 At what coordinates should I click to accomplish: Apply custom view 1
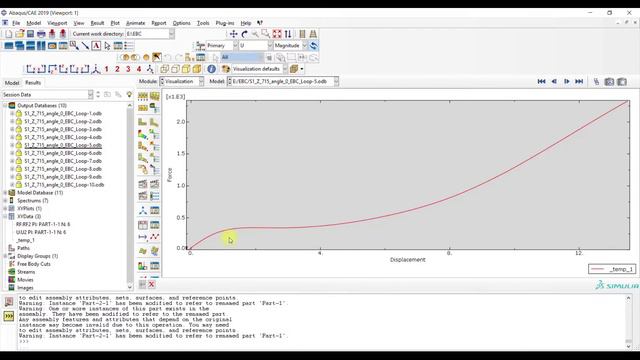107,69
